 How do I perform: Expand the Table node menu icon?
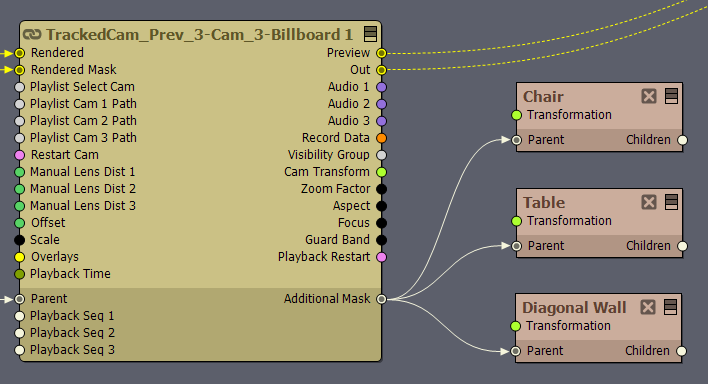coord(671,202)
